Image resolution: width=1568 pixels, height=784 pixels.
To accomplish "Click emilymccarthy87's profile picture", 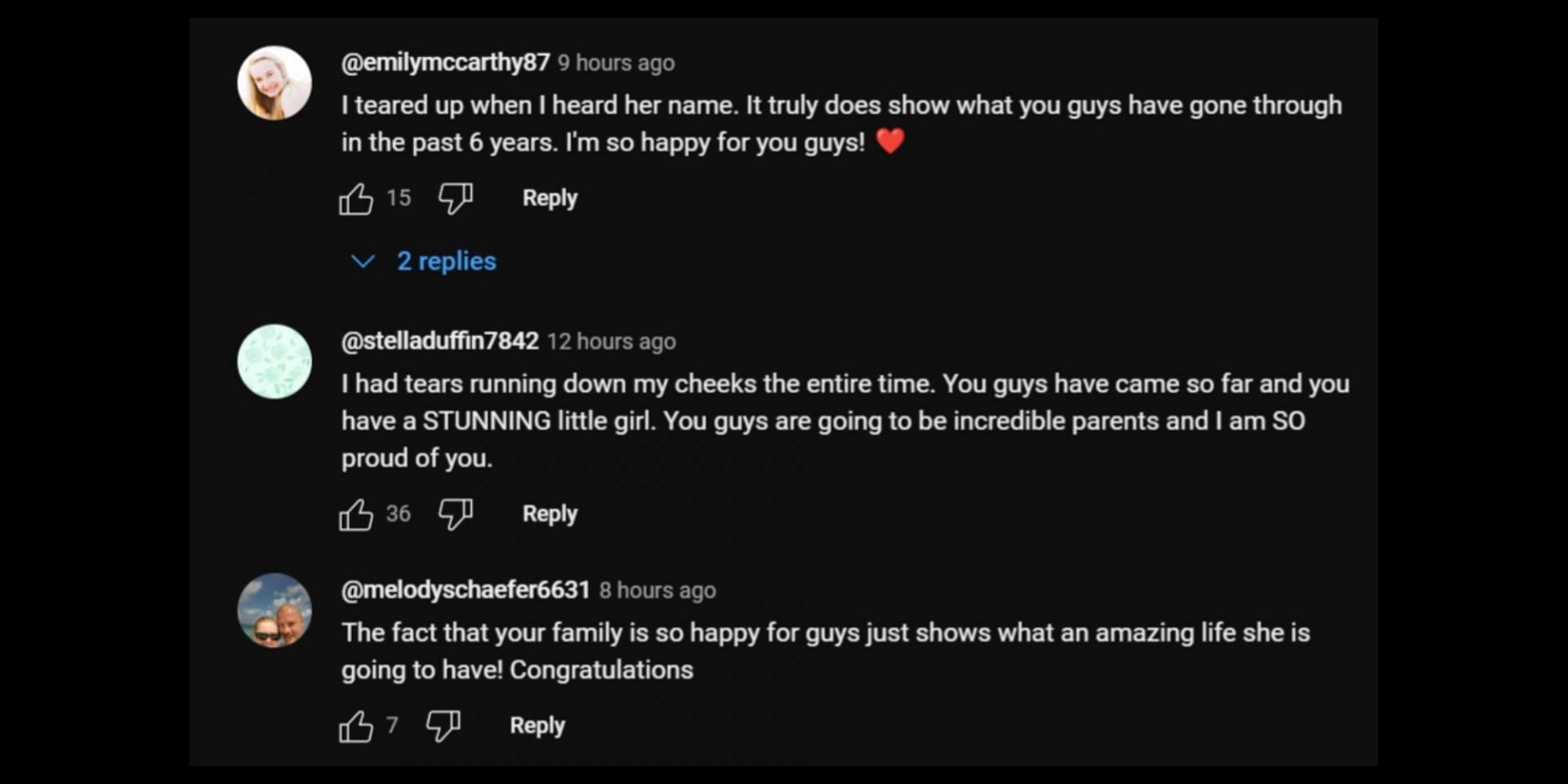I will 274,83.
